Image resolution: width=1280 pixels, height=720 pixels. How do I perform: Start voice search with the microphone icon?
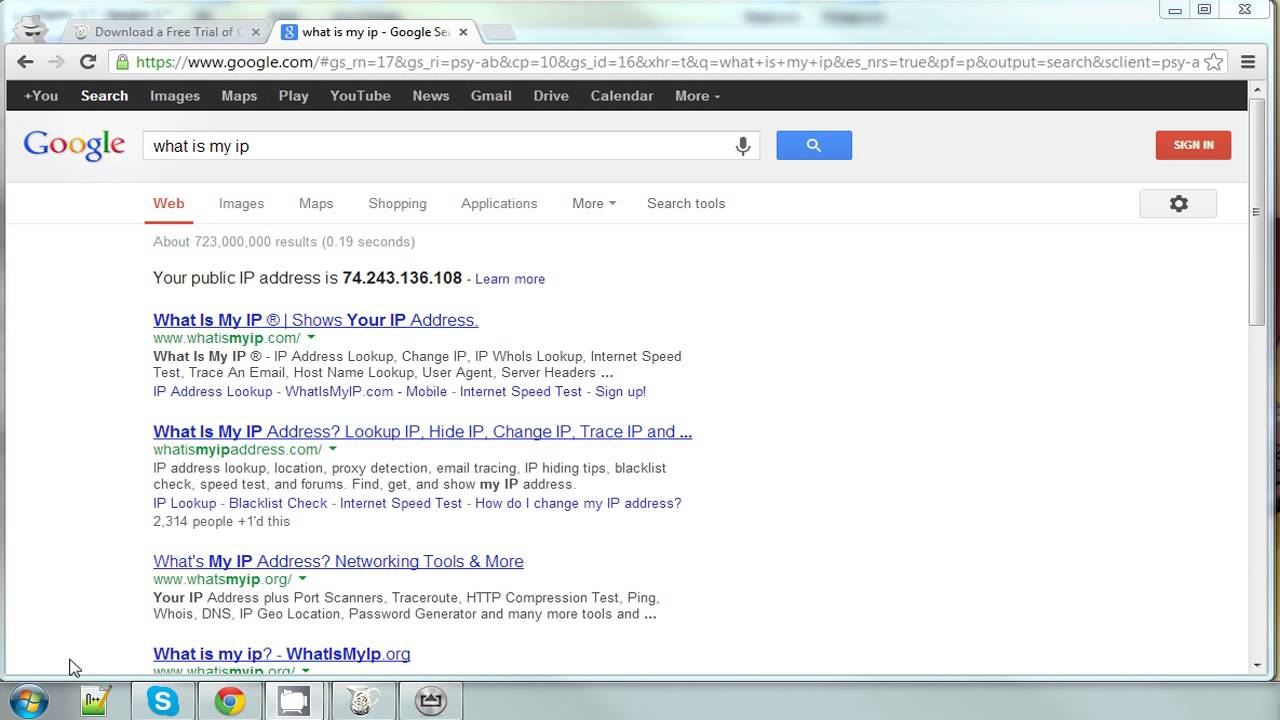(743, 146)
